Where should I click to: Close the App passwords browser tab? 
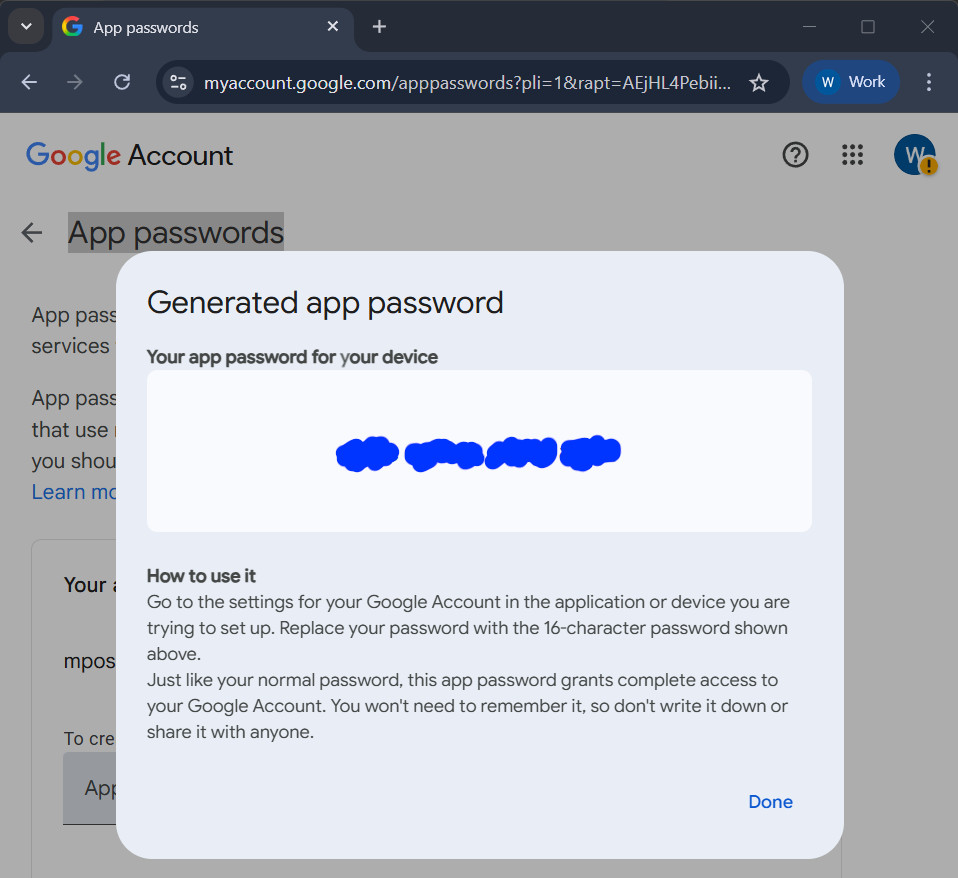[x=333, y=27]
